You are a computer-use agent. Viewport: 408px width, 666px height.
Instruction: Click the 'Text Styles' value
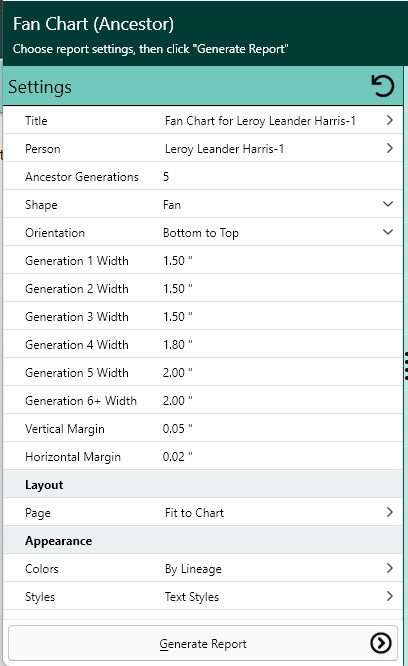coord(192,597)
